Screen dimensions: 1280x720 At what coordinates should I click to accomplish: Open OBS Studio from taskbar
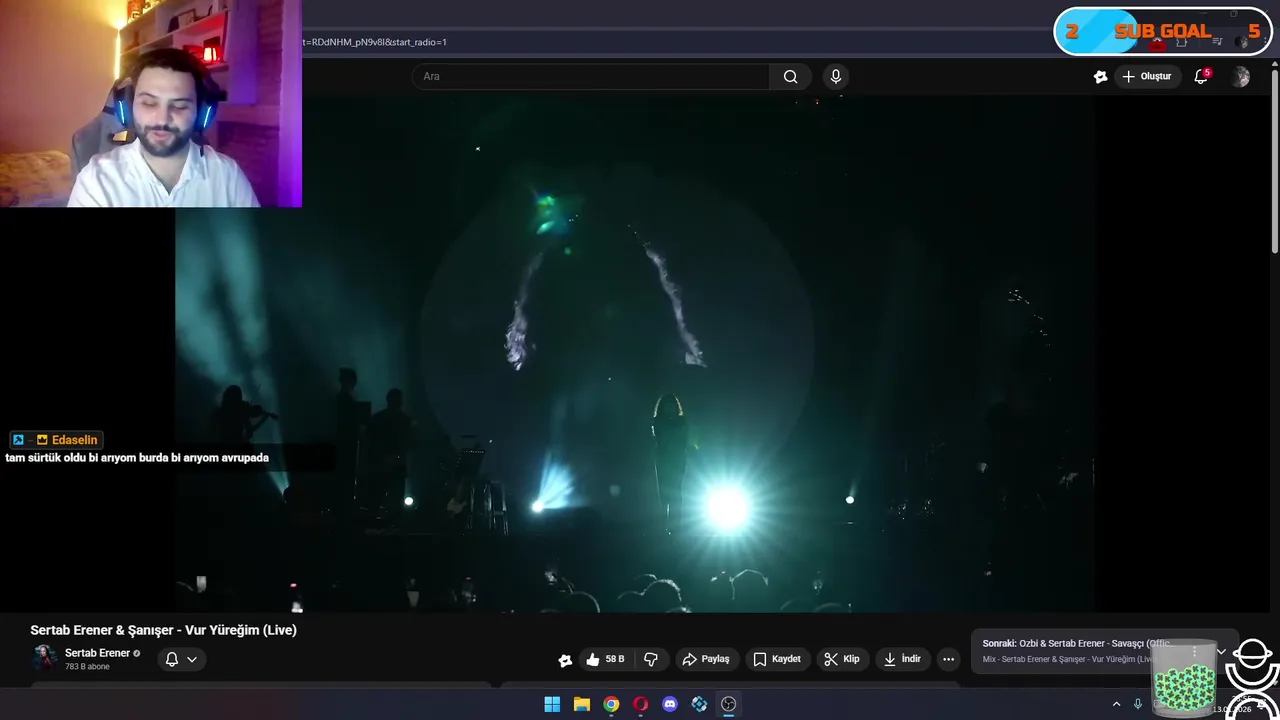tap(729, 704)
